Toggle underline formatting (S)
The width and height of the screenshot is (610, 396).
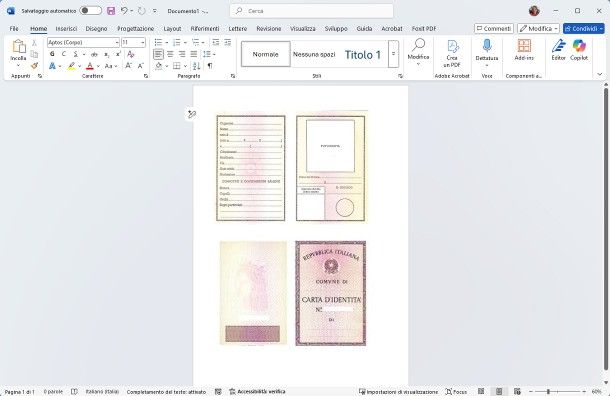(75, 54)
